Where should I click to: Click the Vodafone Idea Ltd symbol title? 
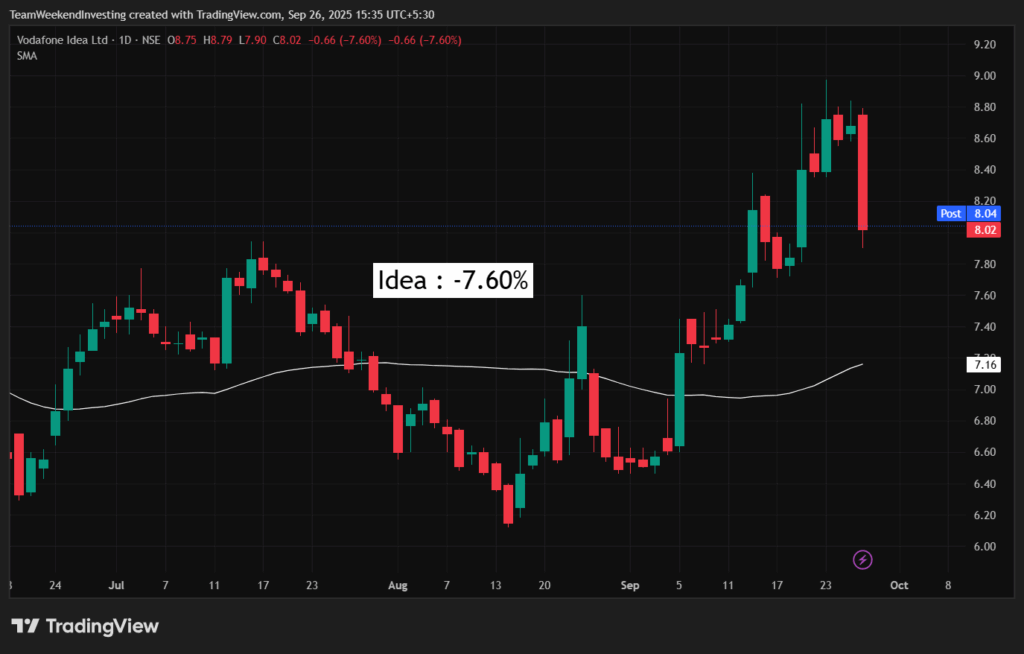[62, 40]
